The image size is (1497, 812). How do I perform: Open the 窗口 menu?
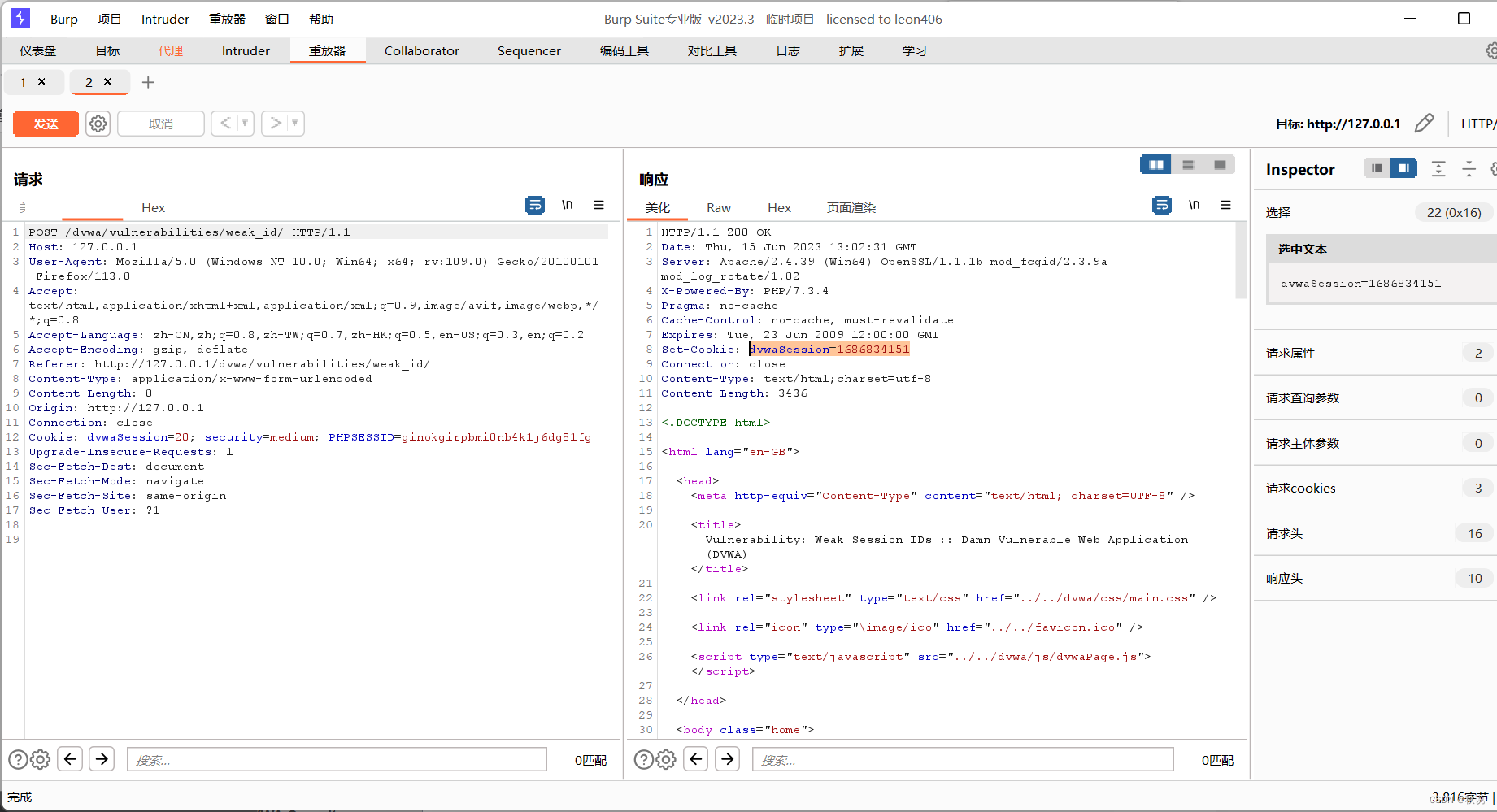coord(277,19)
